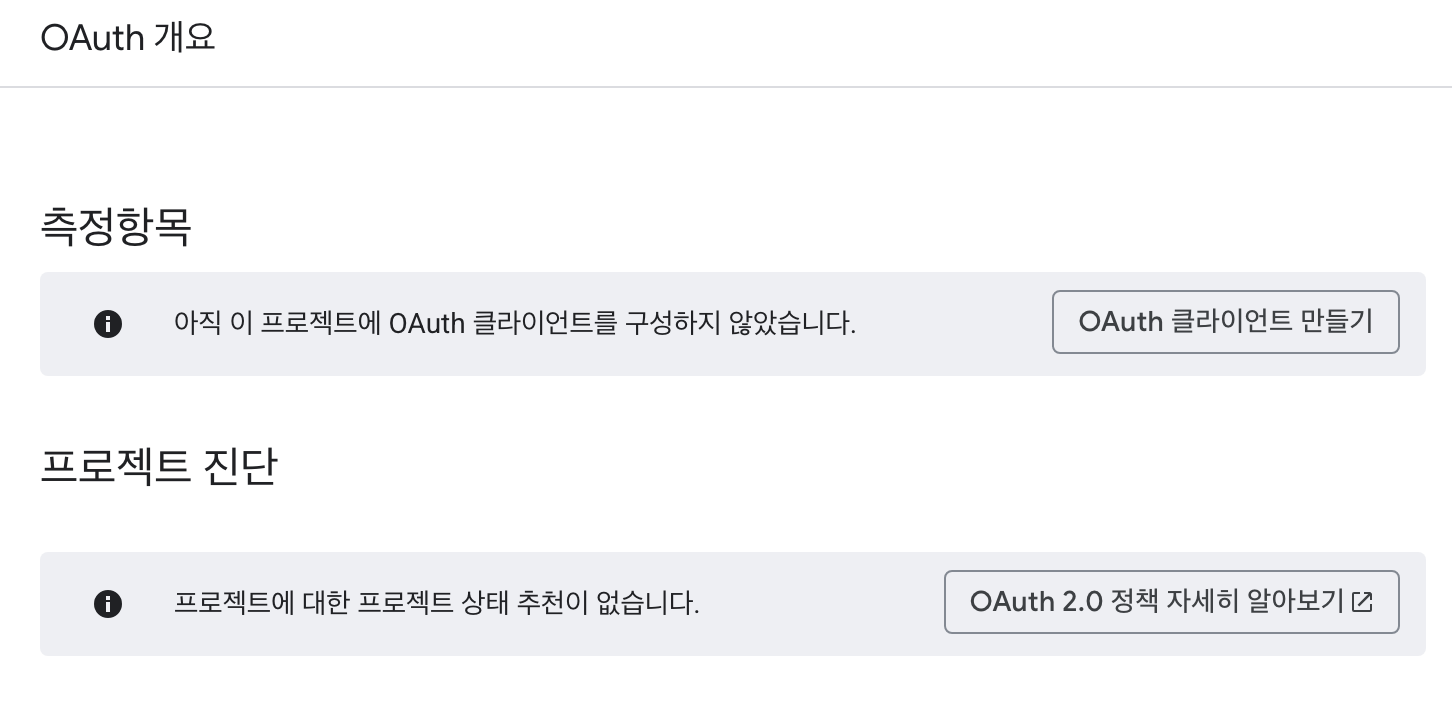Screen dimensions: 1452x724
Task: Click the OAuth 개요 page title
Action: click(x=128, y=38)
